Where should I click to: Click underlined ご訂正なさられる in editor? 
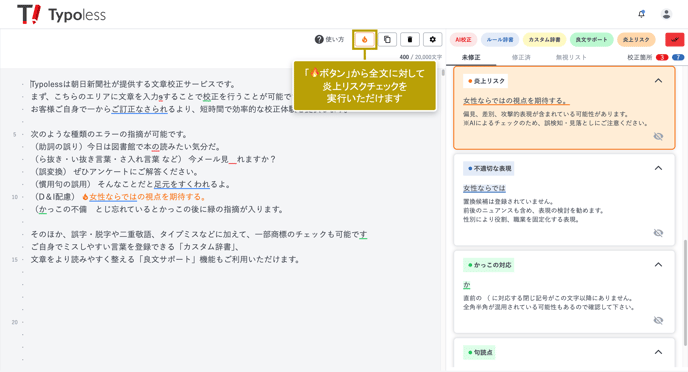click(x=140, y=109)
